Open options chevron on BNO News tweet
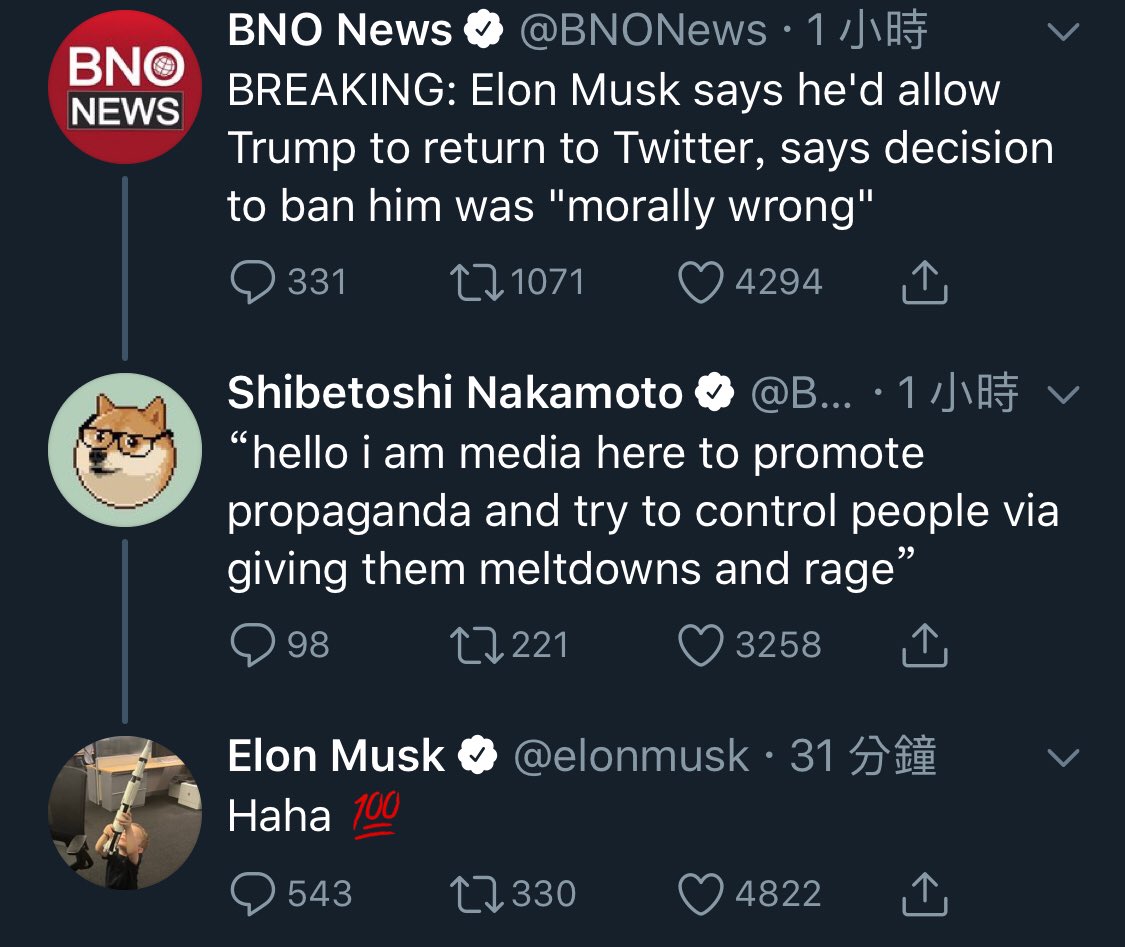The height and width of the screenshot is (947, 1125). pos(1062,33)
